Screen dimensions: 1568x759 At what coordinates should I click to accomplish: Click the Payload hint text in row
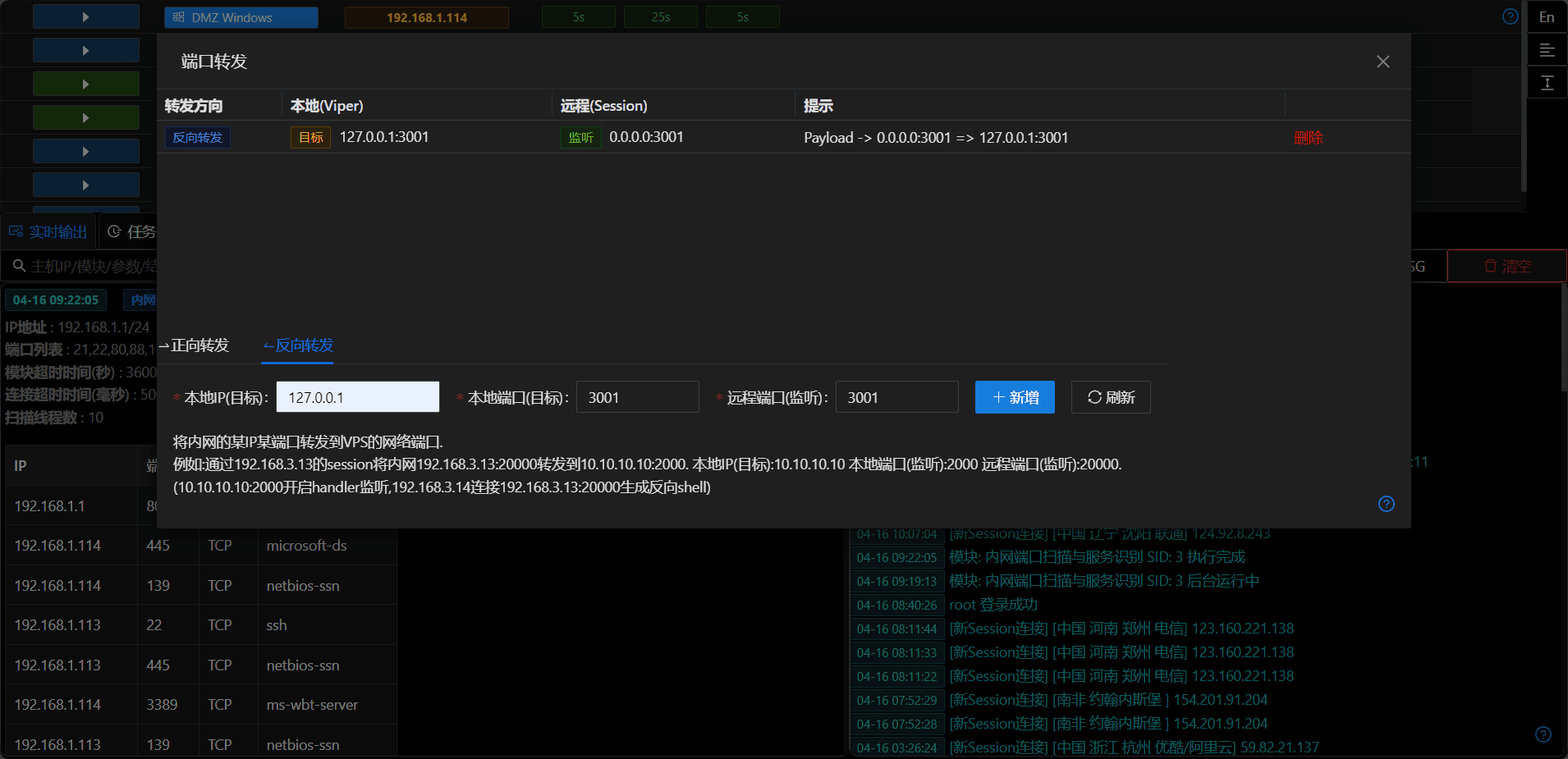936,138
